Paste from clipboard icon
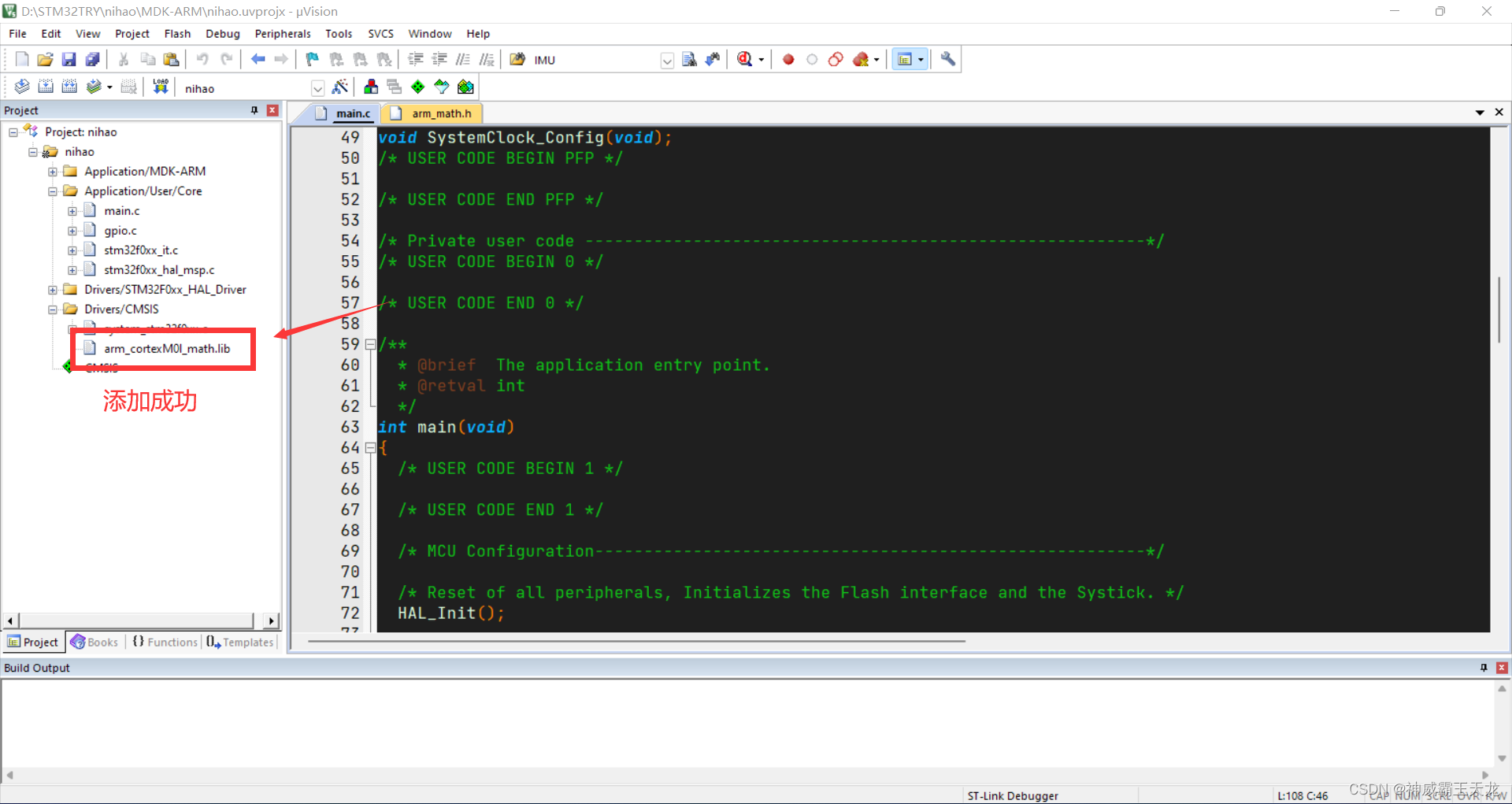This screenshot has width=1512, height=804. [x=171, y=59]
